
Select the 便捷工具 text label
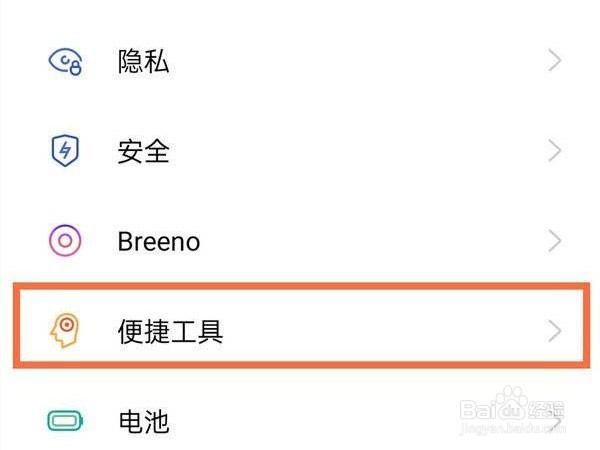(169, 331)
